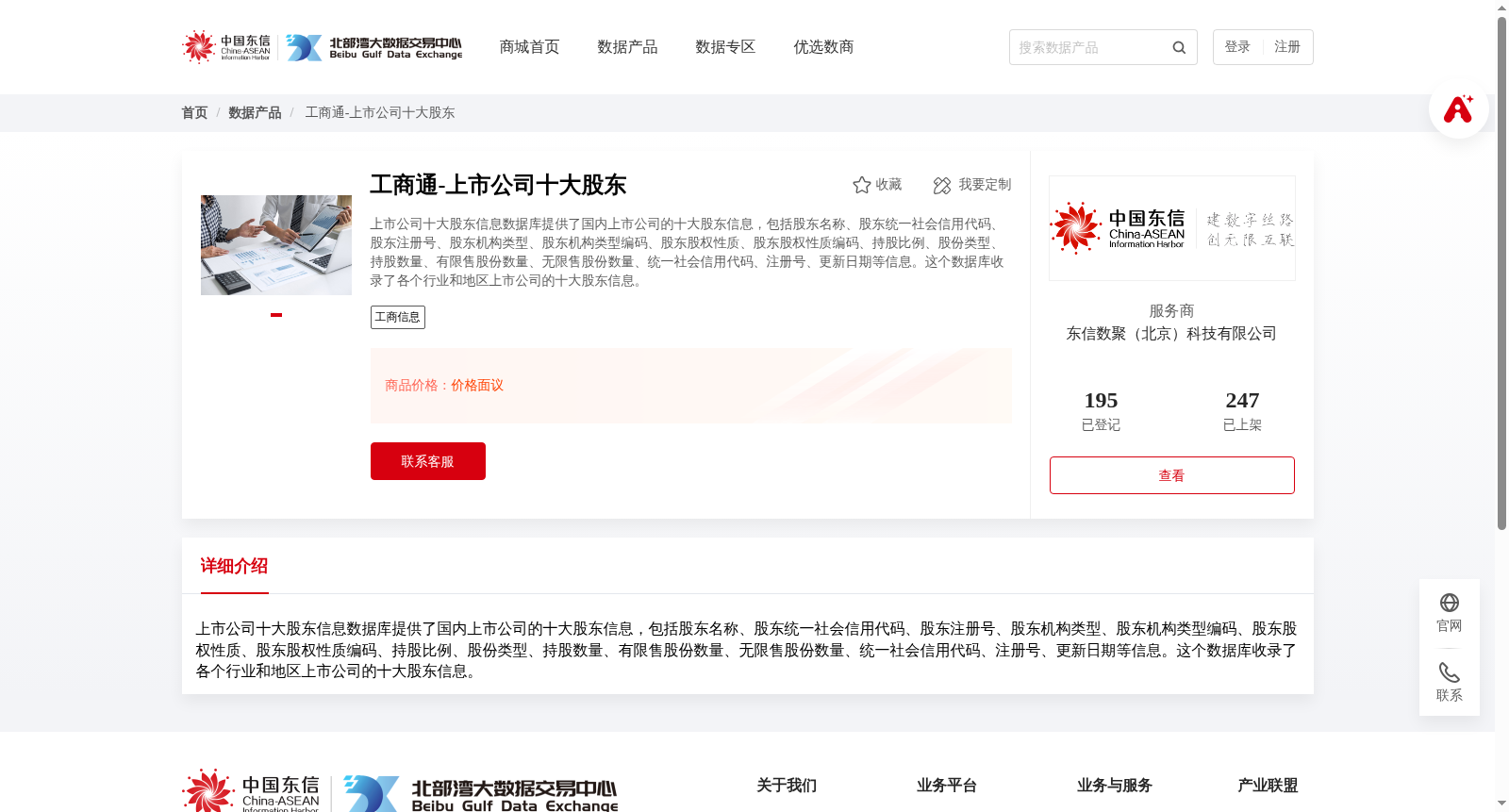Select 优选数商 in the top navigation
The height and width of the screenshot is (812, 1509).
point(823,47)
